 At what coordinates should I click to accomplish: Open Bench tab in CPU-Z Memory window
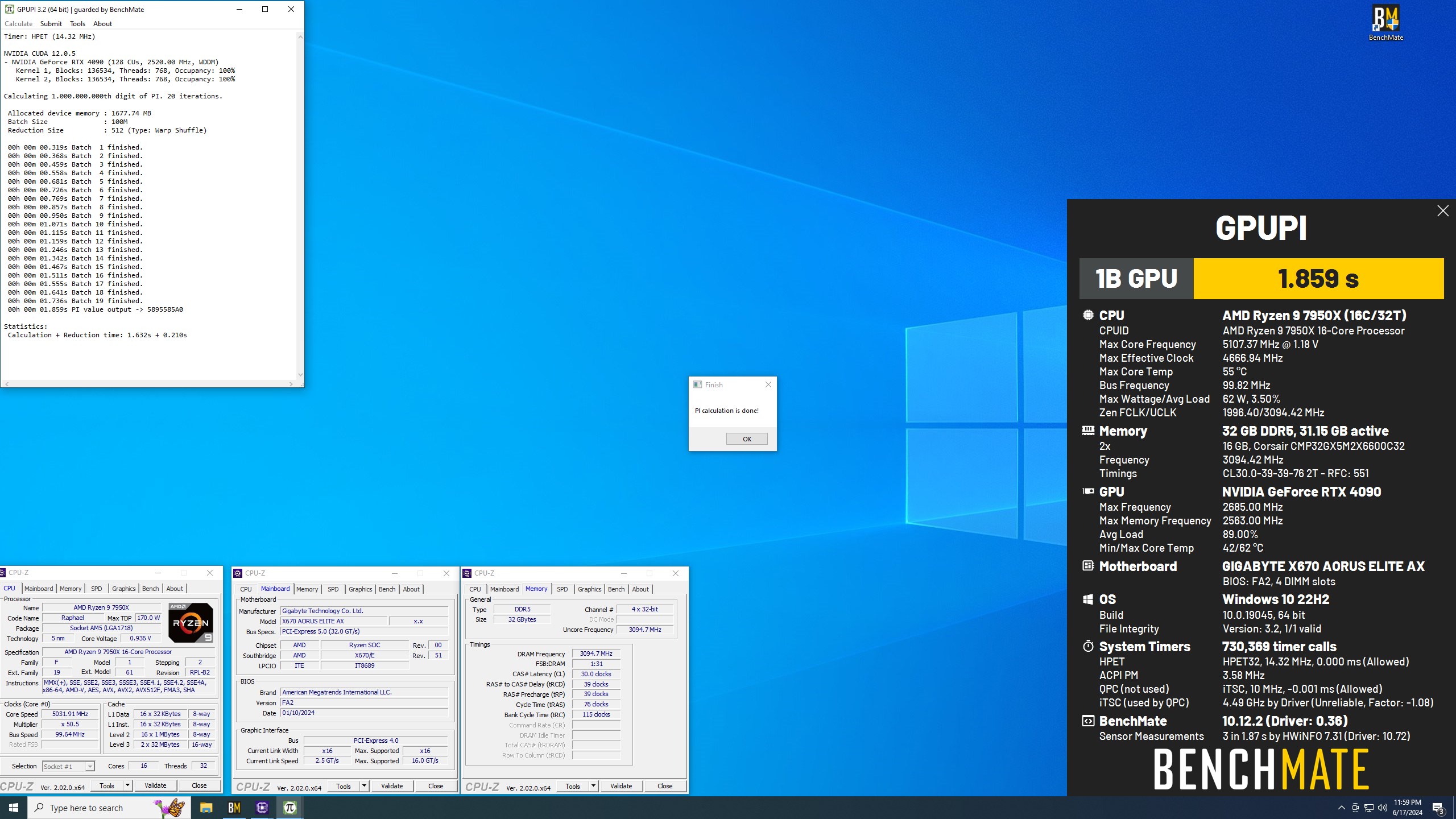click(617, 589)
